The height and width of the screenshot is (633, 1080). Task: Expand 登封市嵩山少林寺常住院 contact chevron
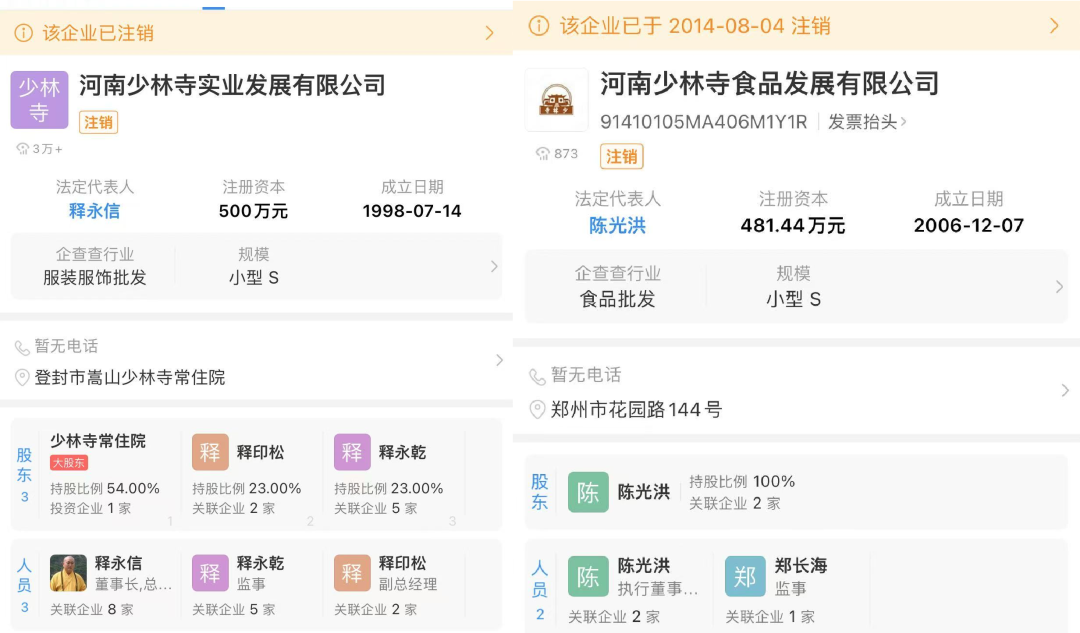point(499,360)
